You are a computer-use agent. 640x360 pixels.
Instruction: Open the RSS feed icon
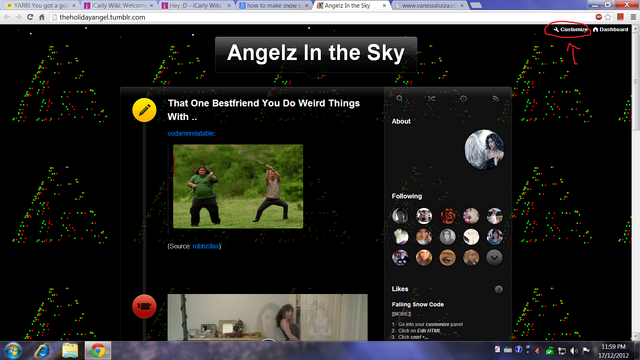pos(495,99)
